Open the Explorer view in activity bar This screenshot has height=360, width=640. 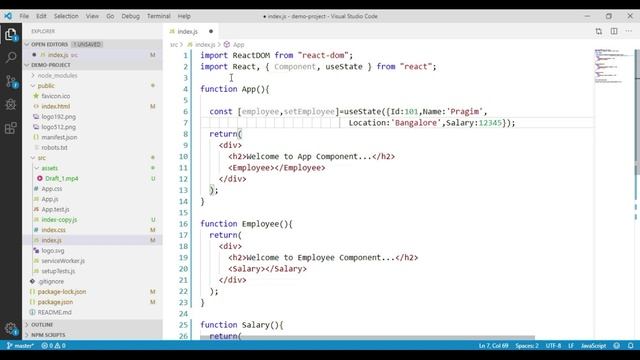11,34
